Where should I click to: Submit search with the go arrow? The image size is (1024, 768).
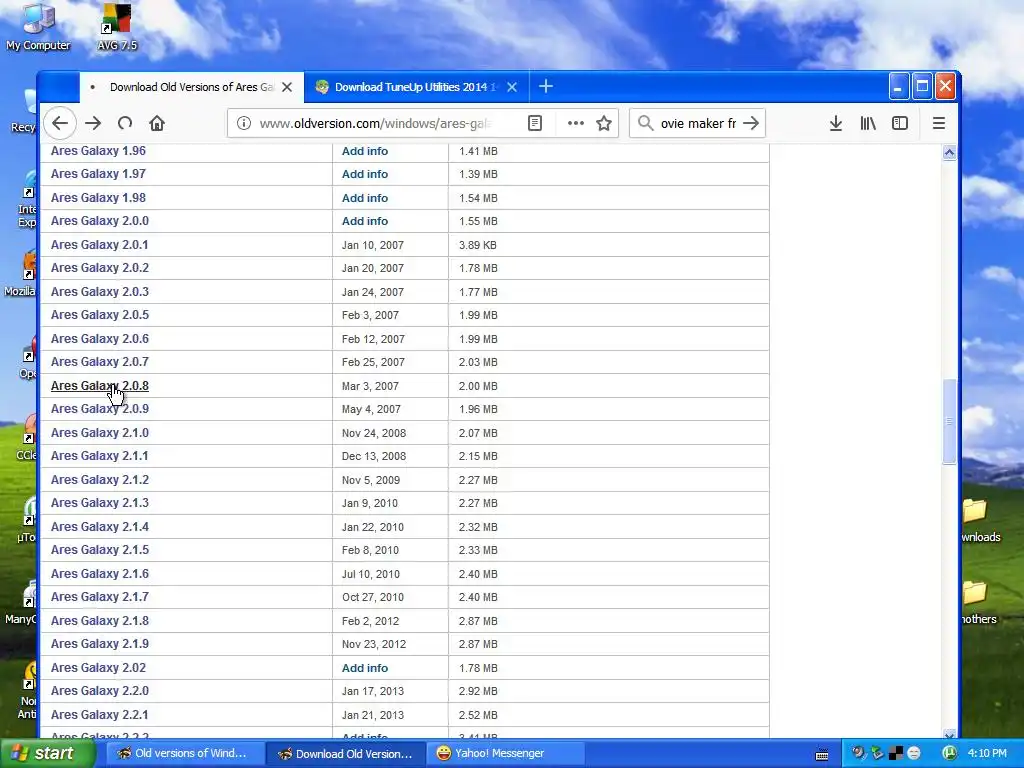click(x=751, y=123)
